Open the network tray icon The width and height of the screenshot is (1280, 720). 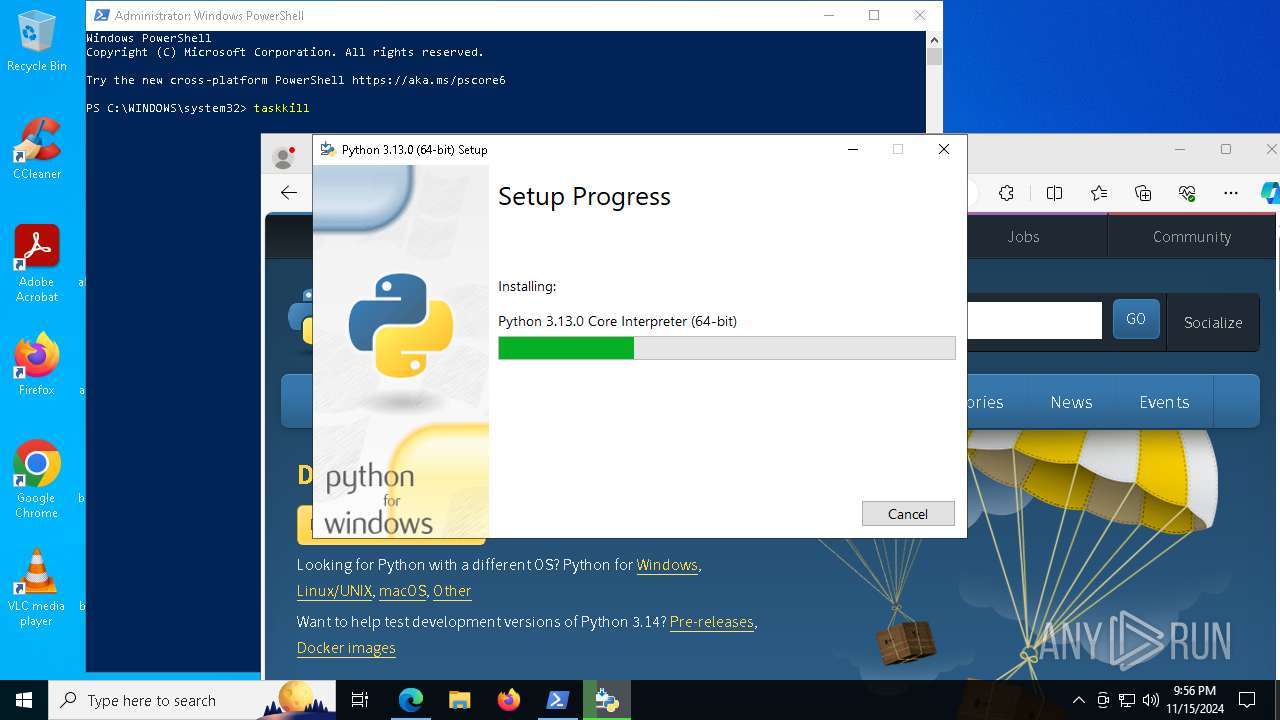1127,700
